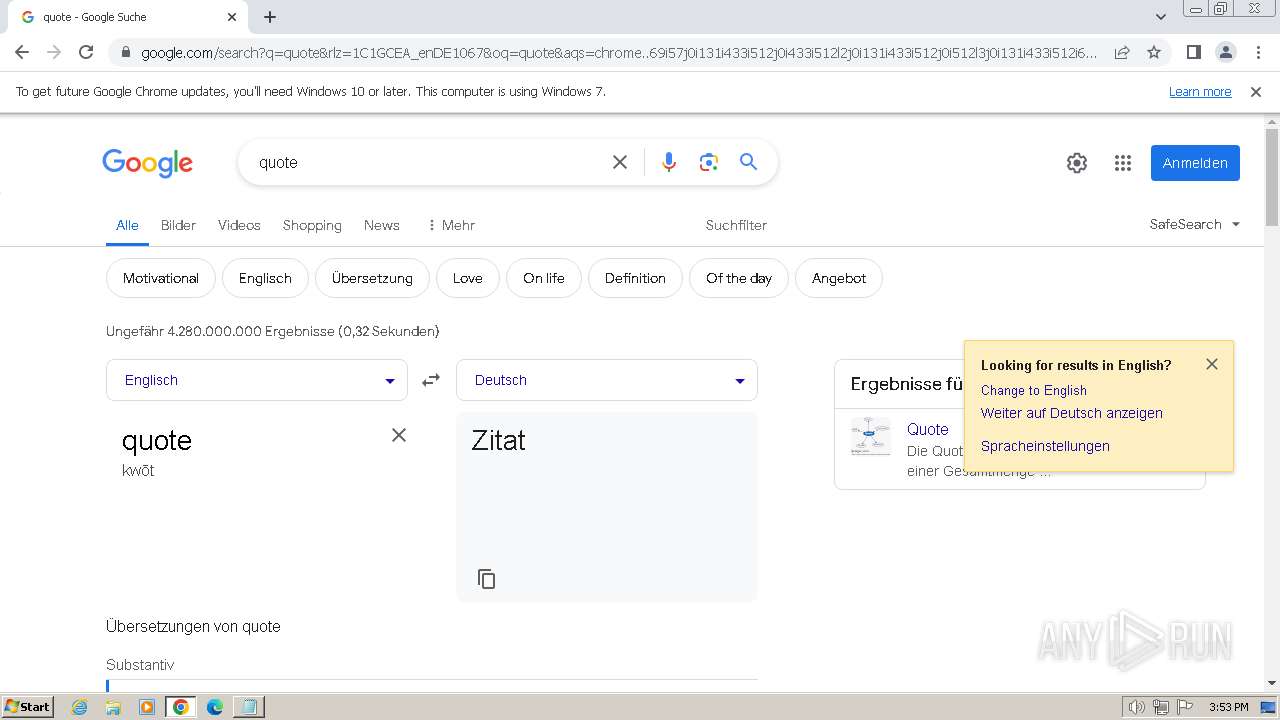Open the Windows Start menu
This screenshot has height=720, width=1280.
[x=28, y=706]
